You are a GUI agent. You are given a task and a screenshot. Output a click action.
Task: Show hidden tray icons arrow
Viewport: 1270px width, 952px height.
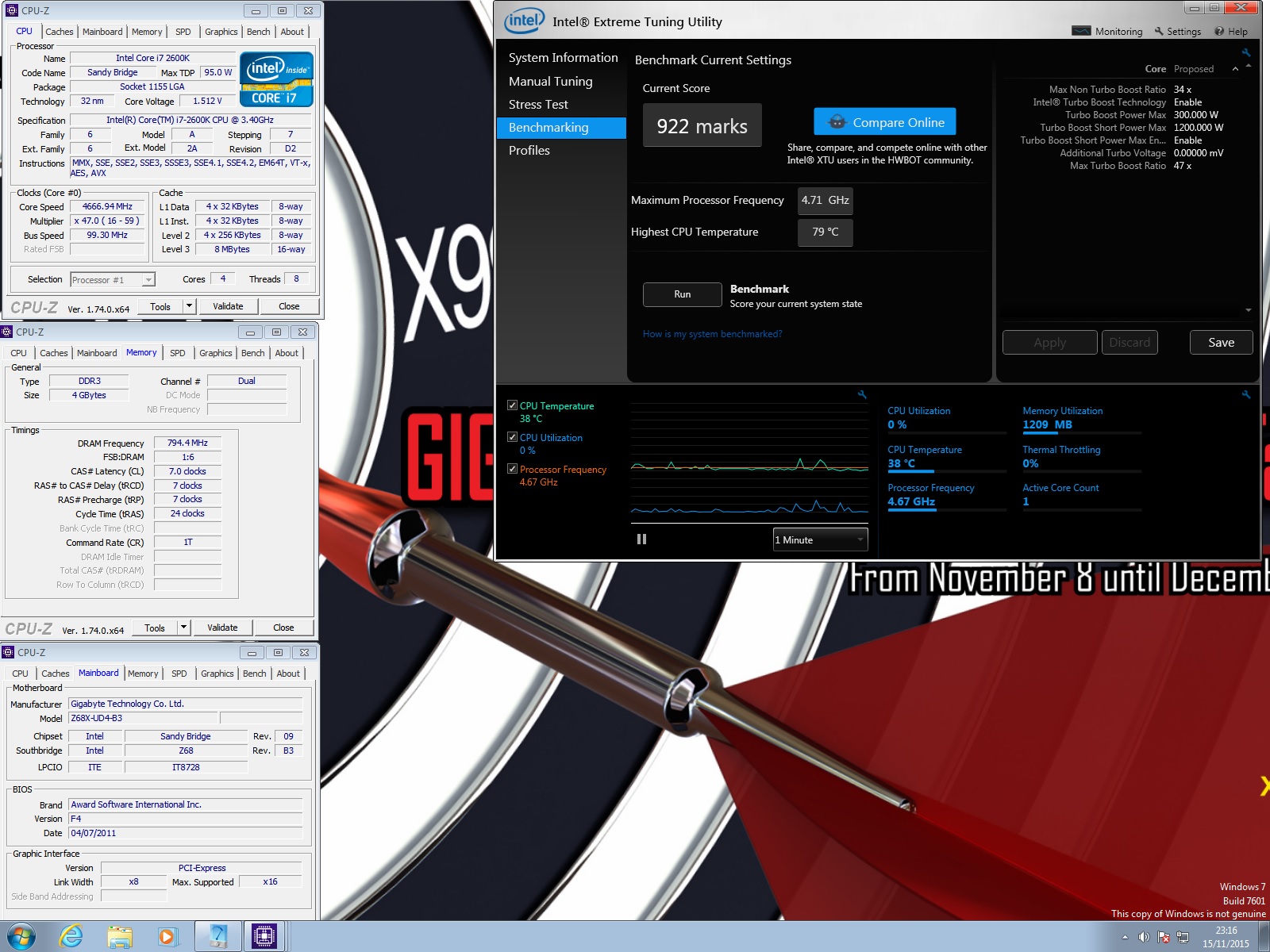[1125, 937]
